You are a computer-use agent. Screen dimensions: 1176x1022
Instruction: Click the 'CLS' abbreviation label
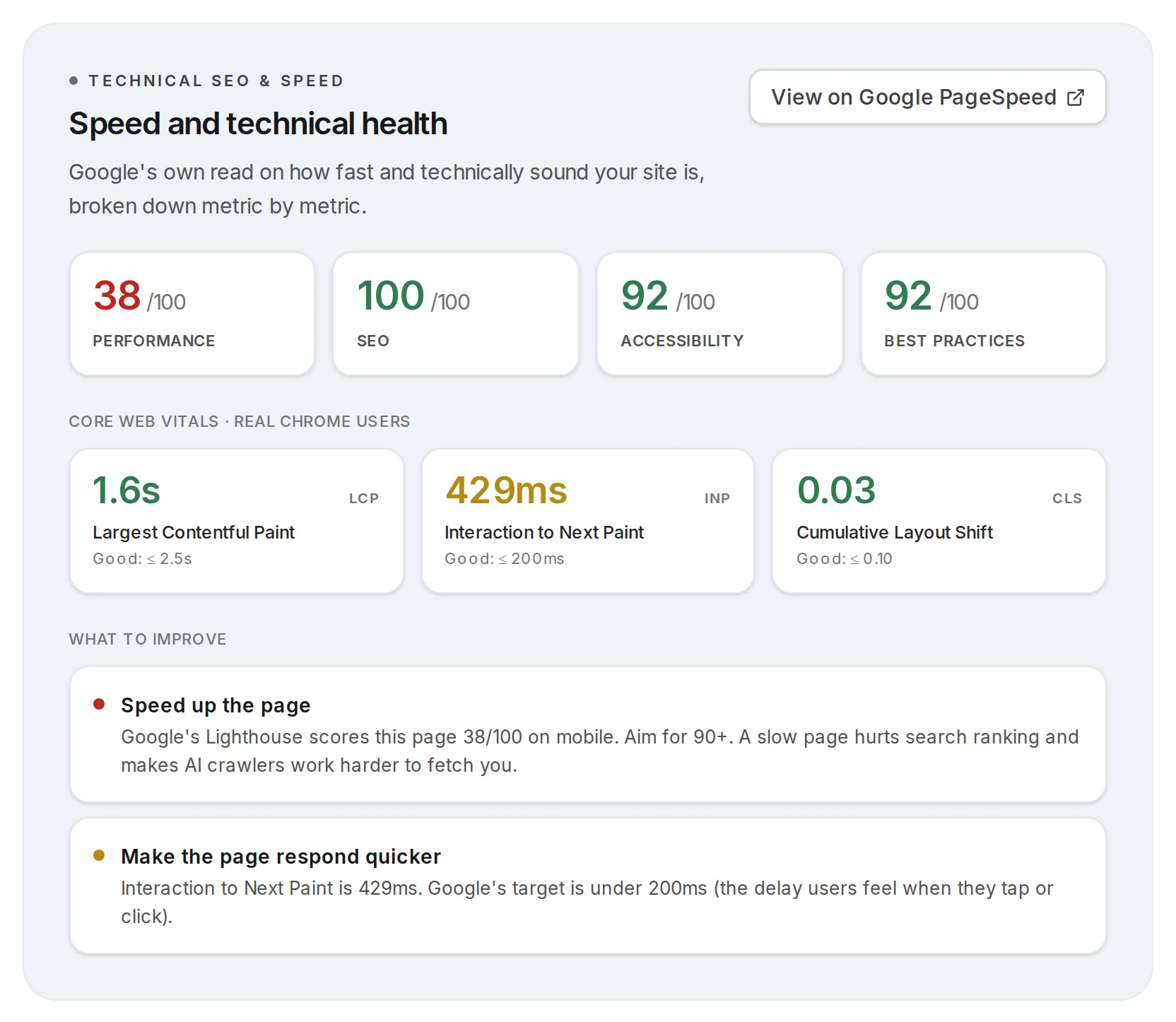point(1067,498)
